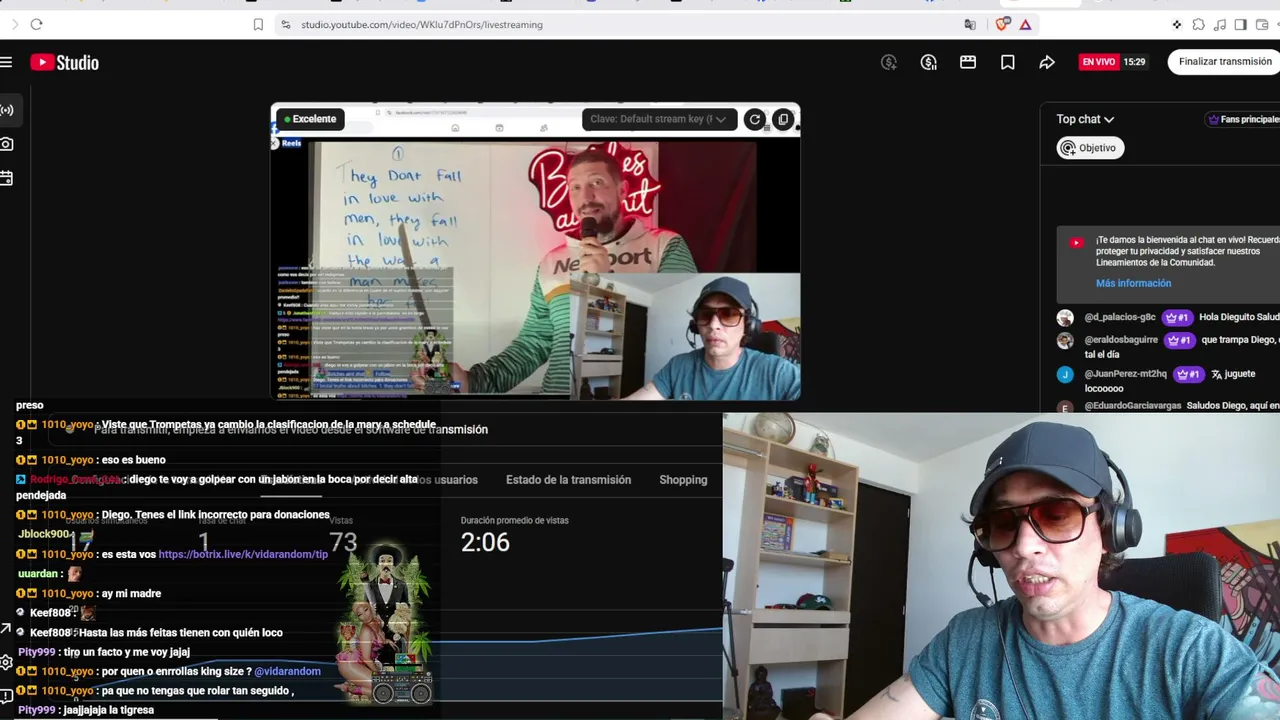Click the translate icon on juguete message

(1217, 374)
